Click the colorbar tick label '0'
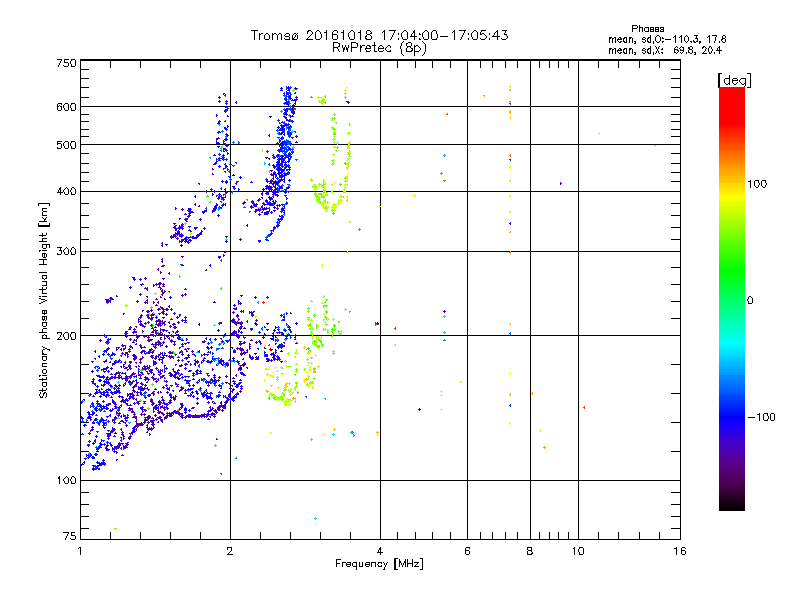The image size is (800, 600). tap(750, 300)
